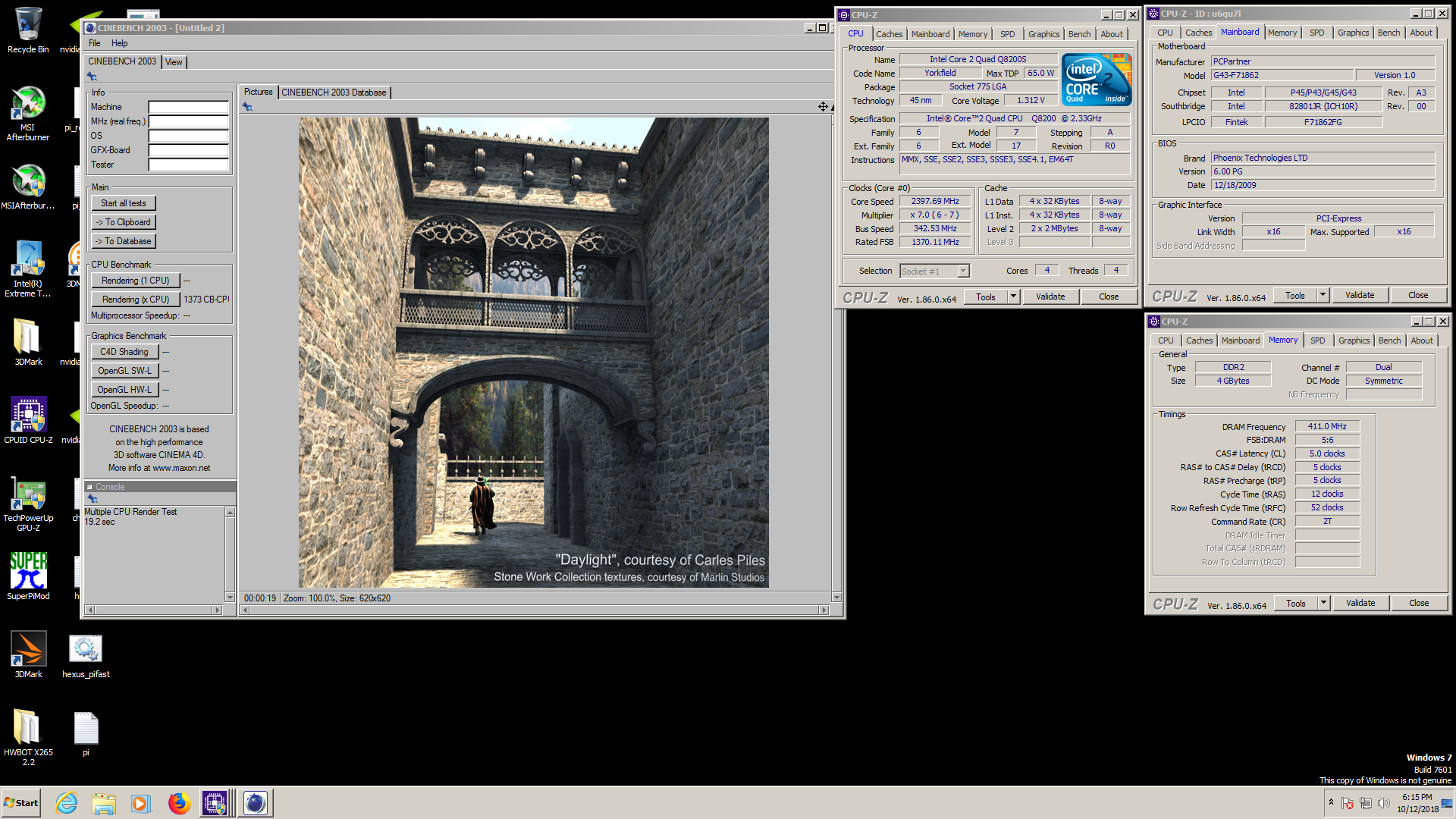Open the Recycle Bin desktop icon

(28, 30)
